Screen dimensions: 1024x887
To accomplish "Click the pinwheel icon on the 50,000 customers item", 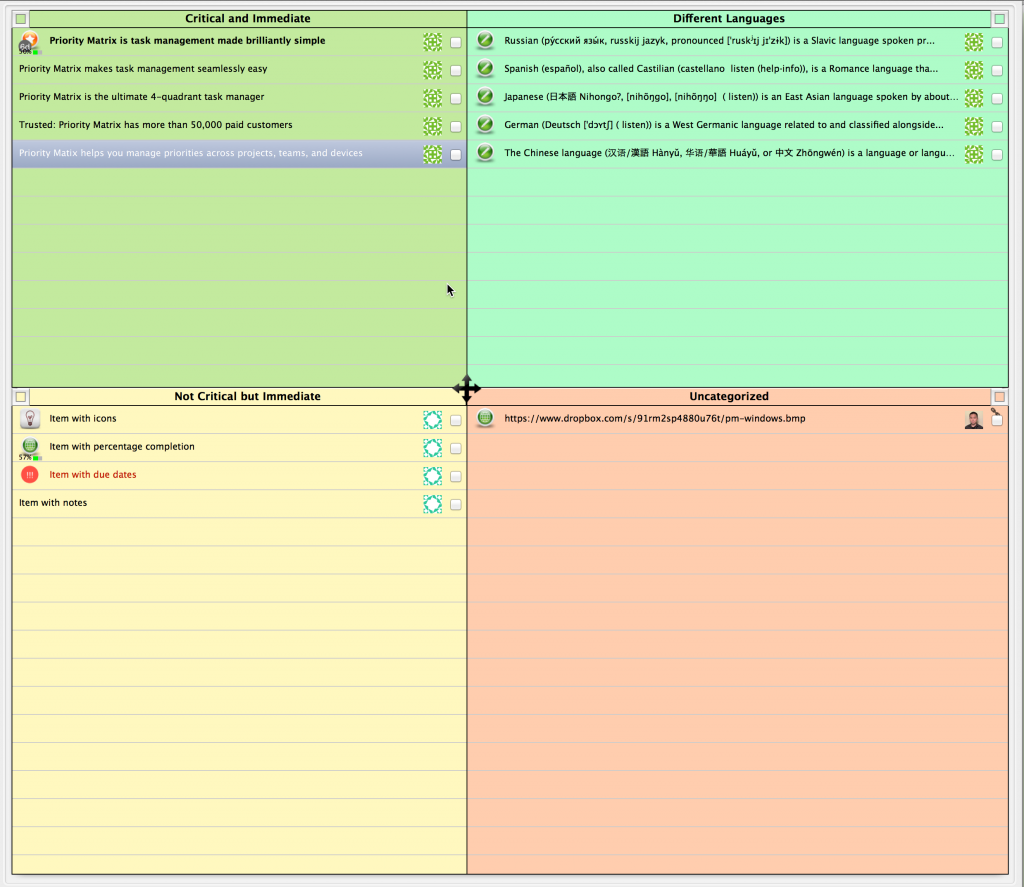I will pos(432,126).
